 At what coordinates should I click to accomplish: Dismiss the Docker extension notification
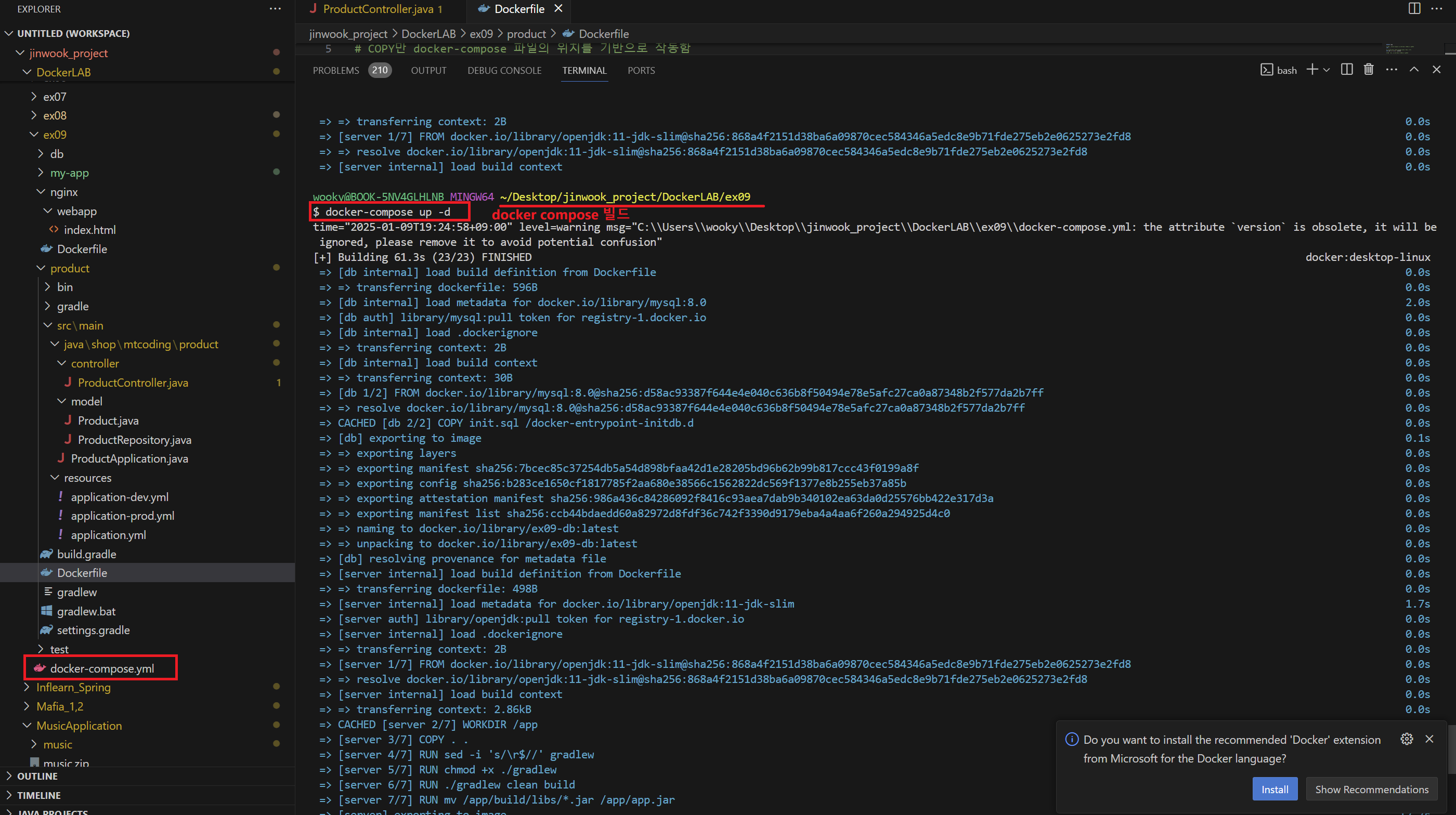click(x=1429, y=739)
